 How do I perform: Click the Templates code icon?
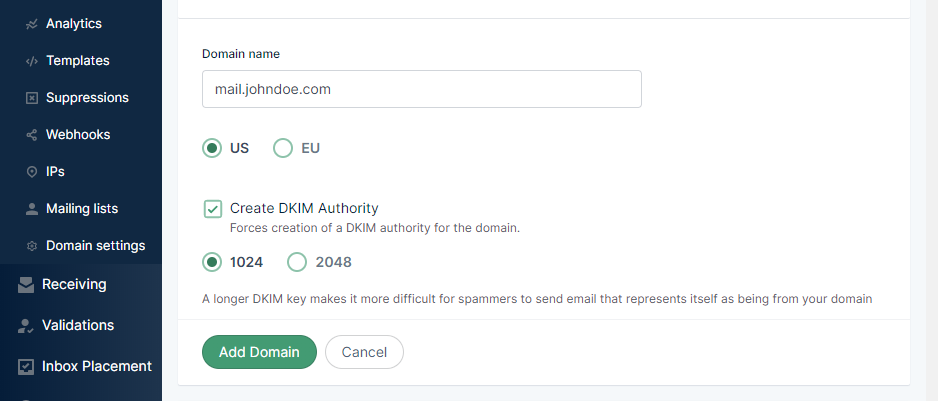31,61
